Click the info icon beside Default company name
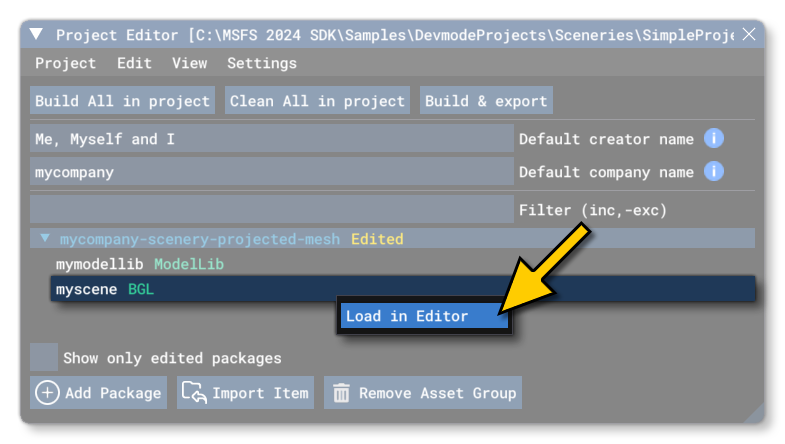785x444 pixels. (x=714, y=172)
